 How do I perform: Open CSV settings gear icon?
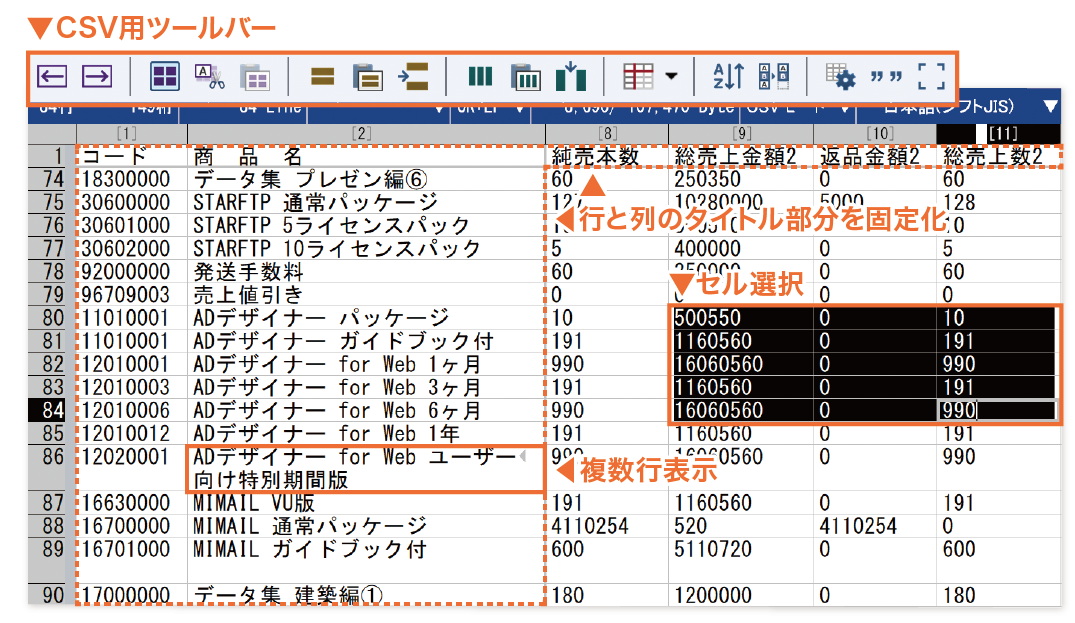pyautogui.click(x=839, y=77)
